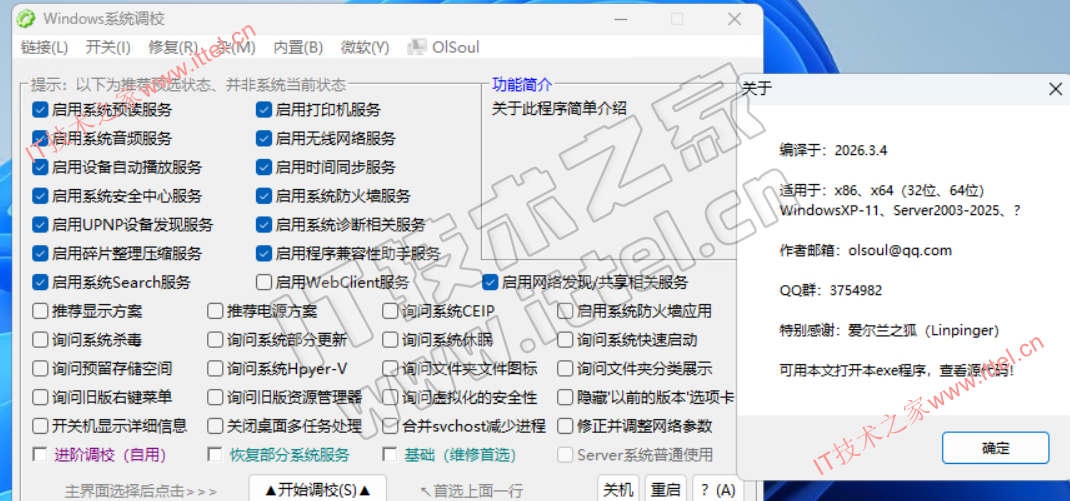Click the OlSoul icon in menu bar
This screenshot has height=501, width=1070.
(417, 47)
